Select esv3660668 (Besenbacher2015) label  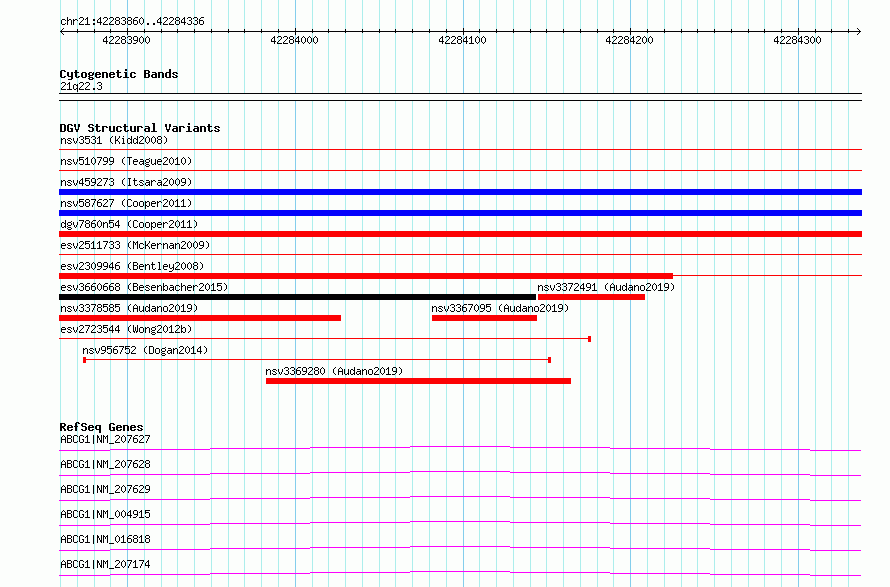coord(144,287)
